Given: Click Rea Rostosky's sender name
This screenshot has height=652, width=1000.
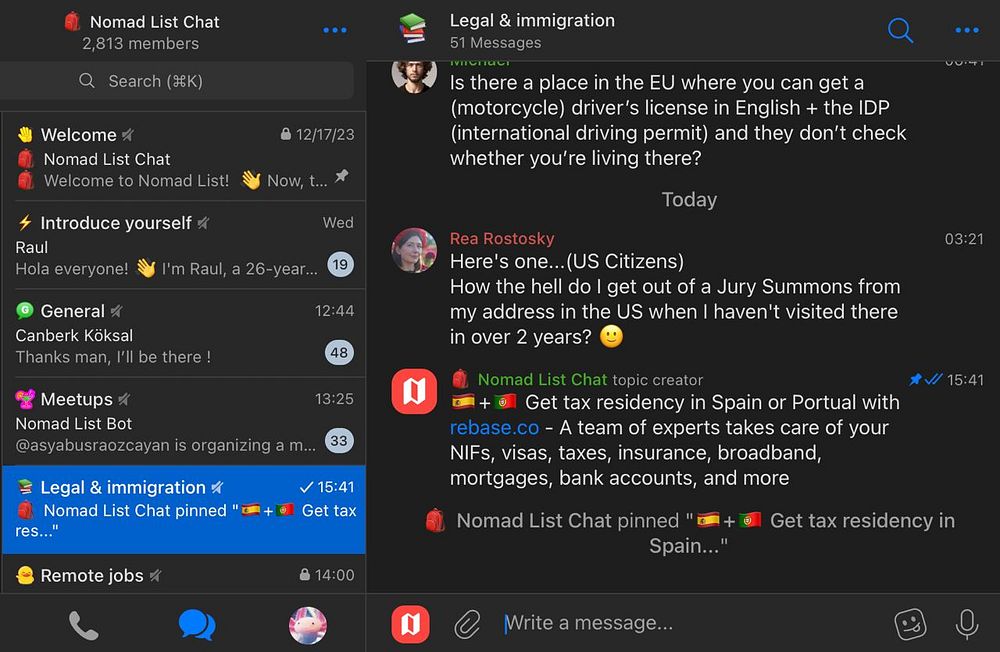Looking at the screenshot, I should [502, 239].
